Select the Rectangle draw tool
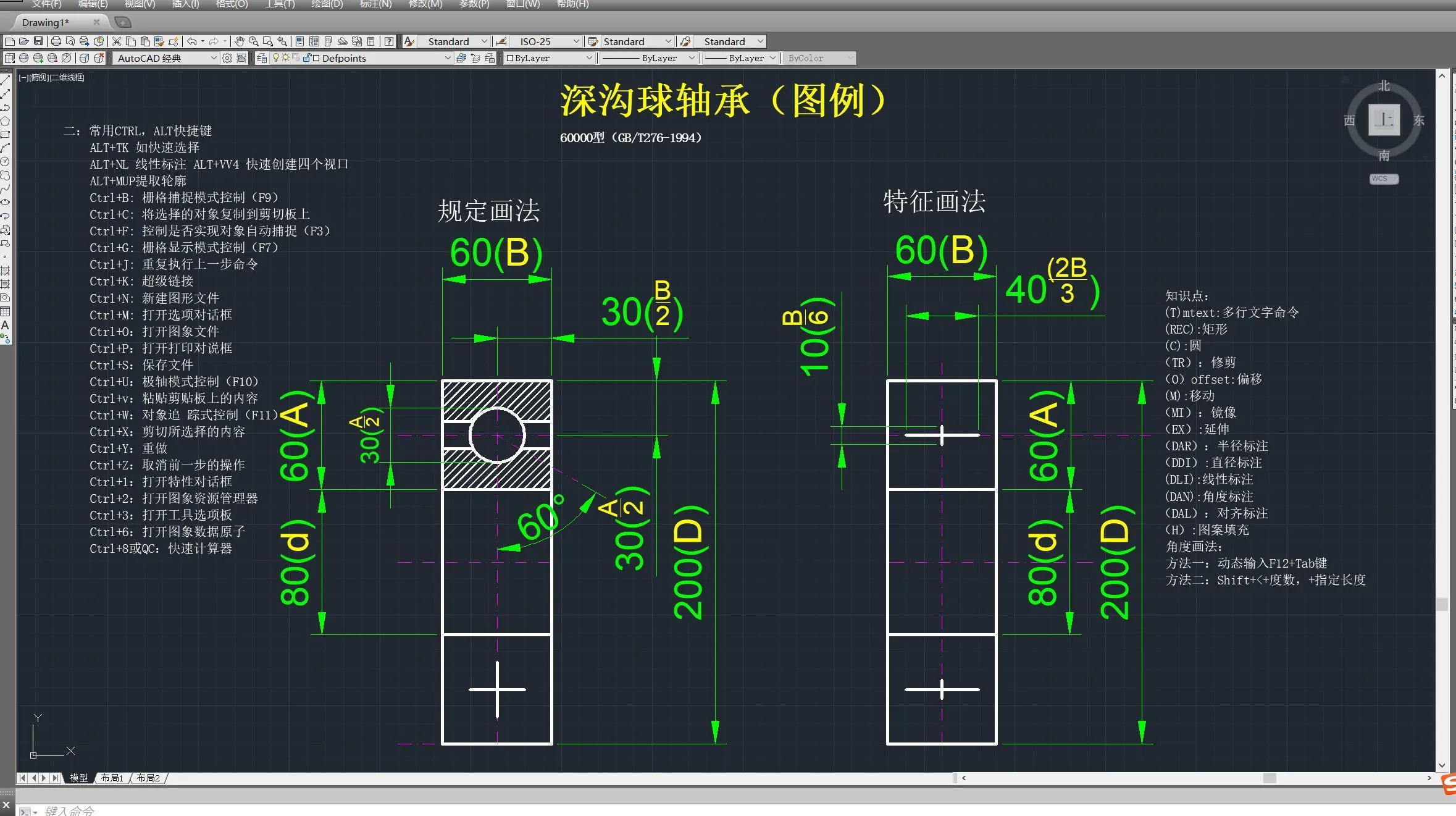 click(6, 134)
